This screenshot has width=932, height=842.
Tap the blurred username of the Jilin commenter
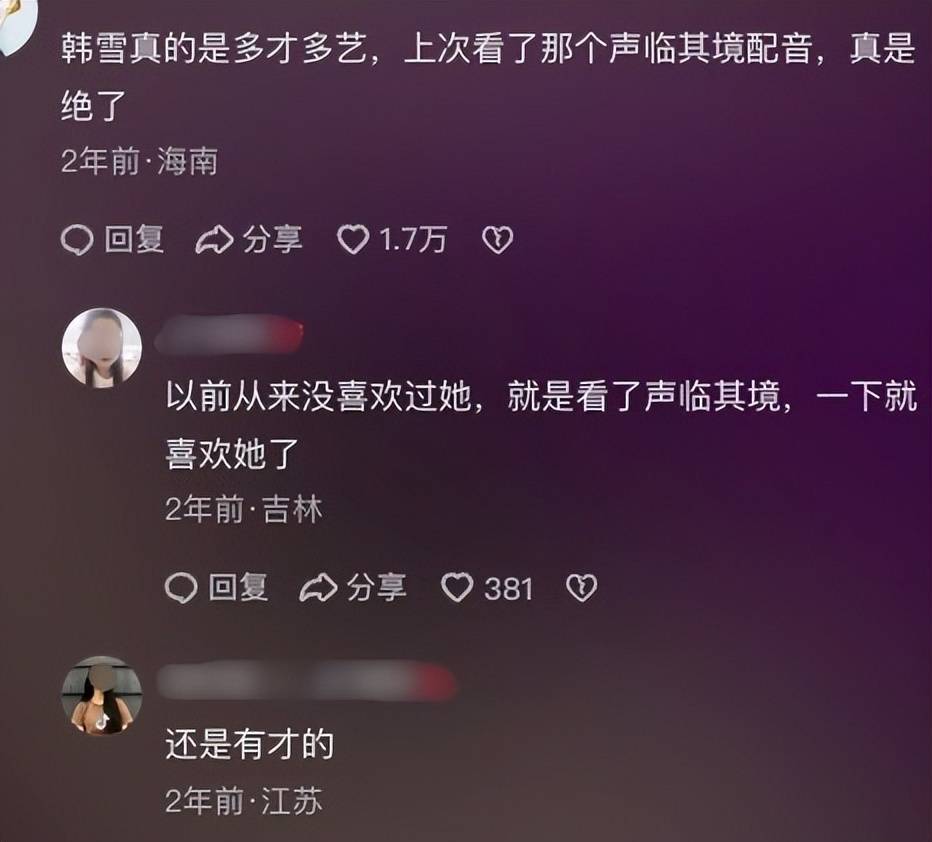(x=229, y=335)
